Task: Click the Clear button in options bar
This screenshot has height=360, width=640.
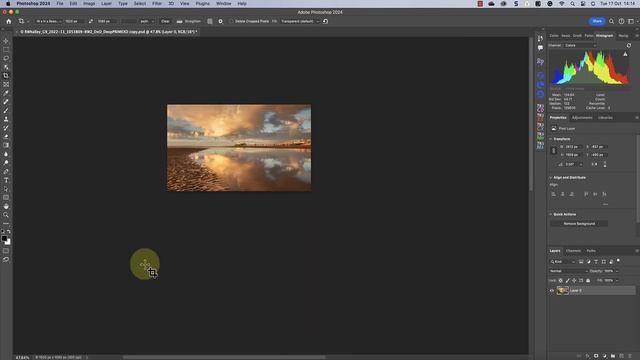Action: pos(165,21)
